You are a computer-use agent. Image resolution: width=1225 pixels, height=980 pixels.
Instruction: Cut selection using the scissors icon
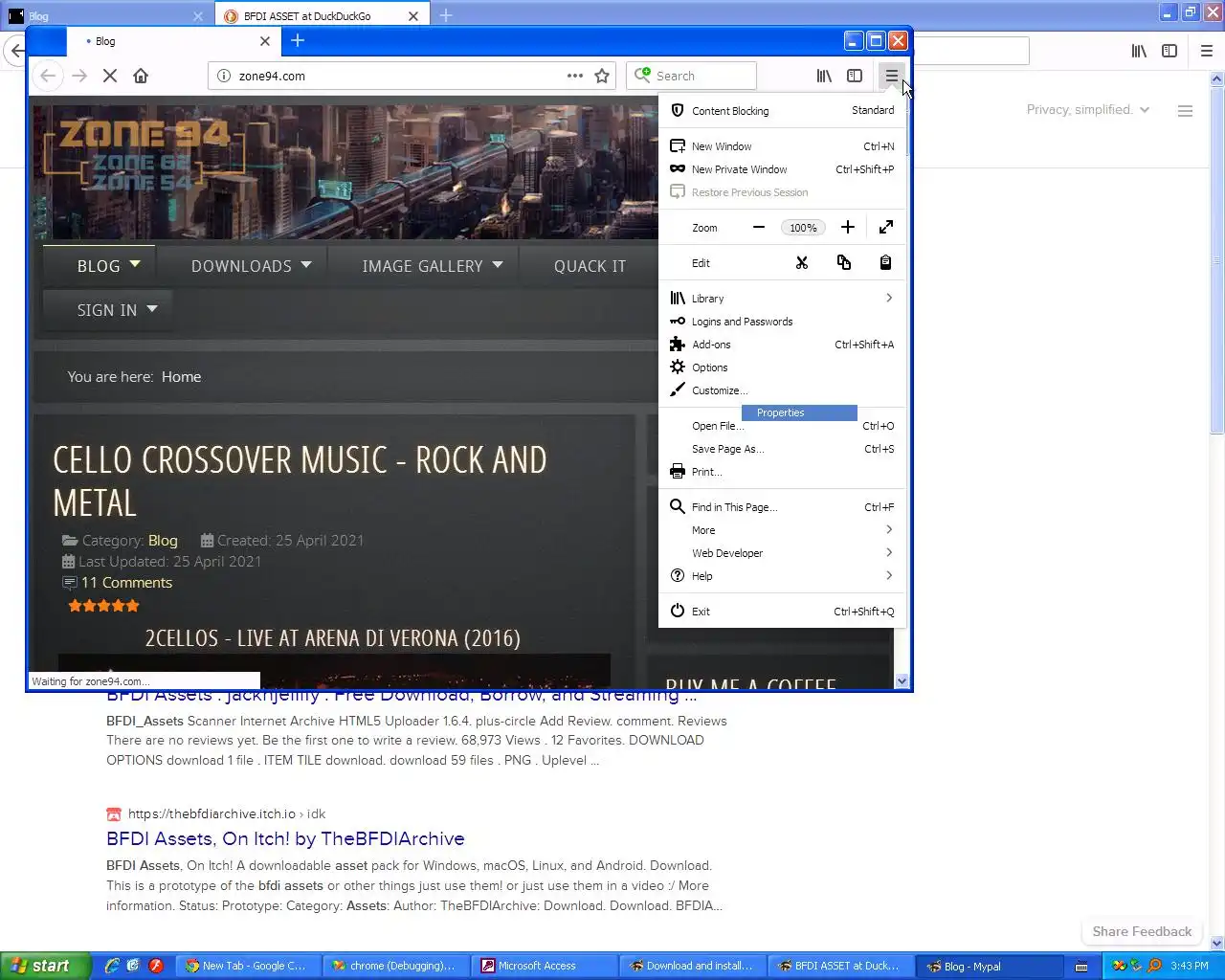(802, 262)
